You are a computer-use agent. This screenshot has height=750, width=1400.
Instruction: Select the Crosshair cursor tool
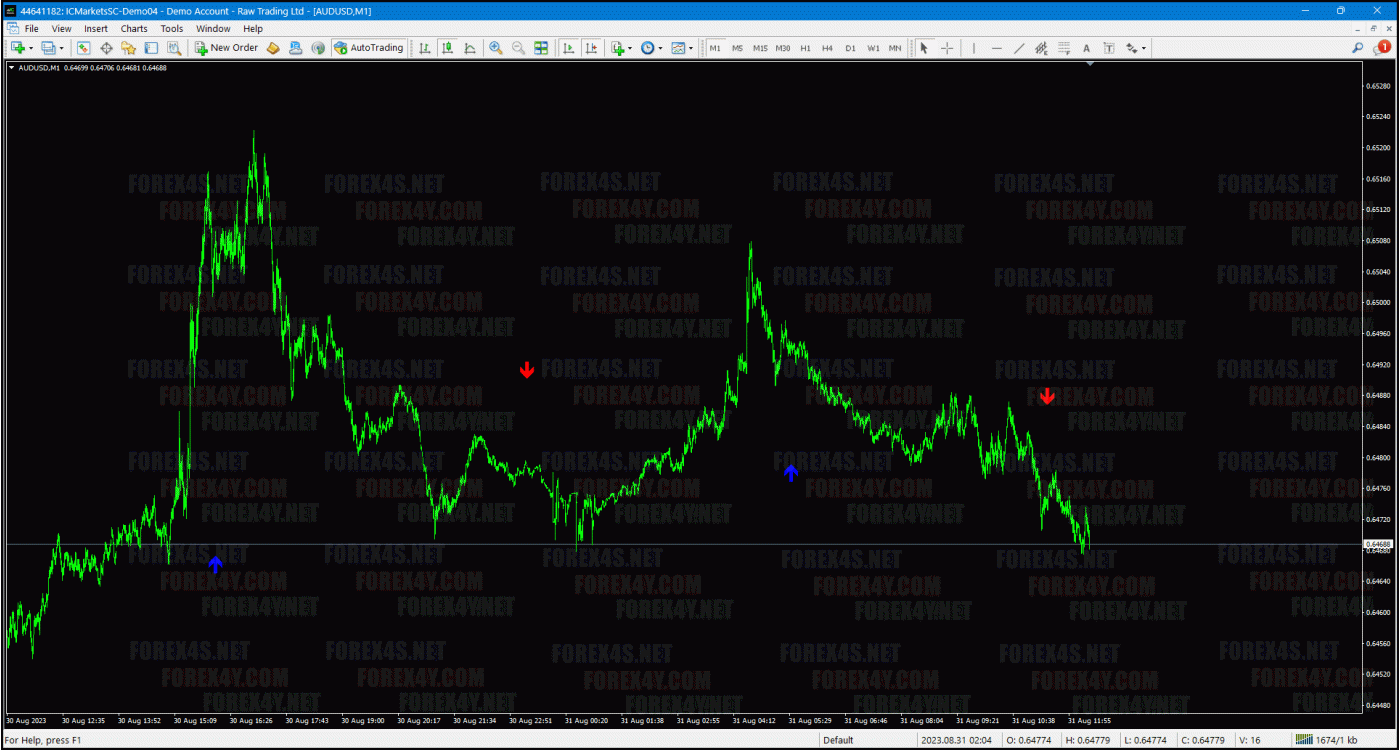pos(947,48)
